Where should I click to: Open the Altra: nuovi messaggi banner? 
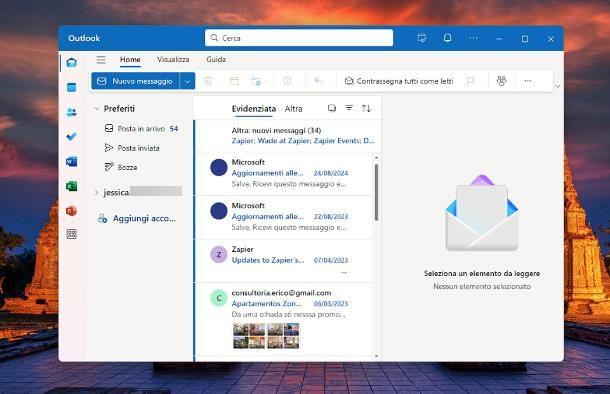(288, 135)
